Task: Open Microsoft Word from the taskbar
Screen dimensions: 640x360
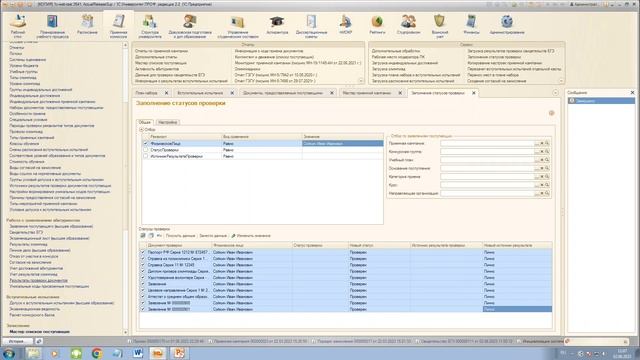Action: click(138, 353)
